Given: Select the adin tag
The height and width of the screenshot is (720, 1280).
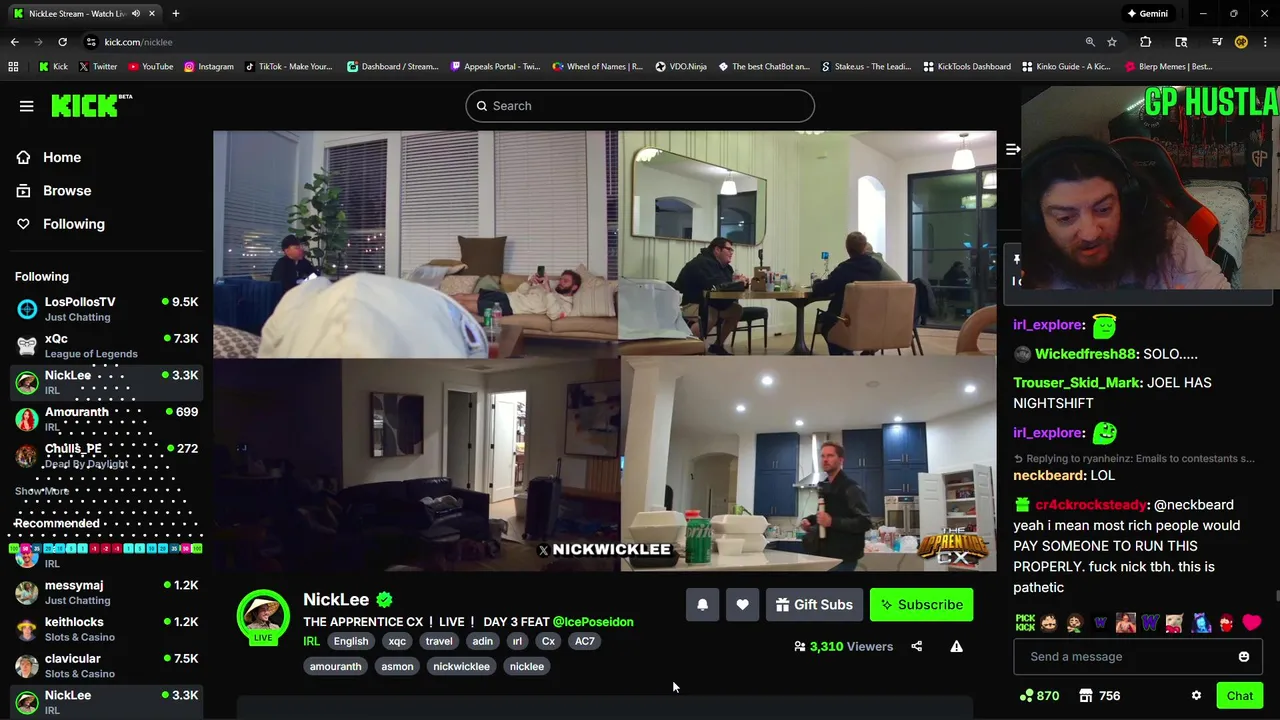Looking at the screenshot, I should click(x=483, y=641).
